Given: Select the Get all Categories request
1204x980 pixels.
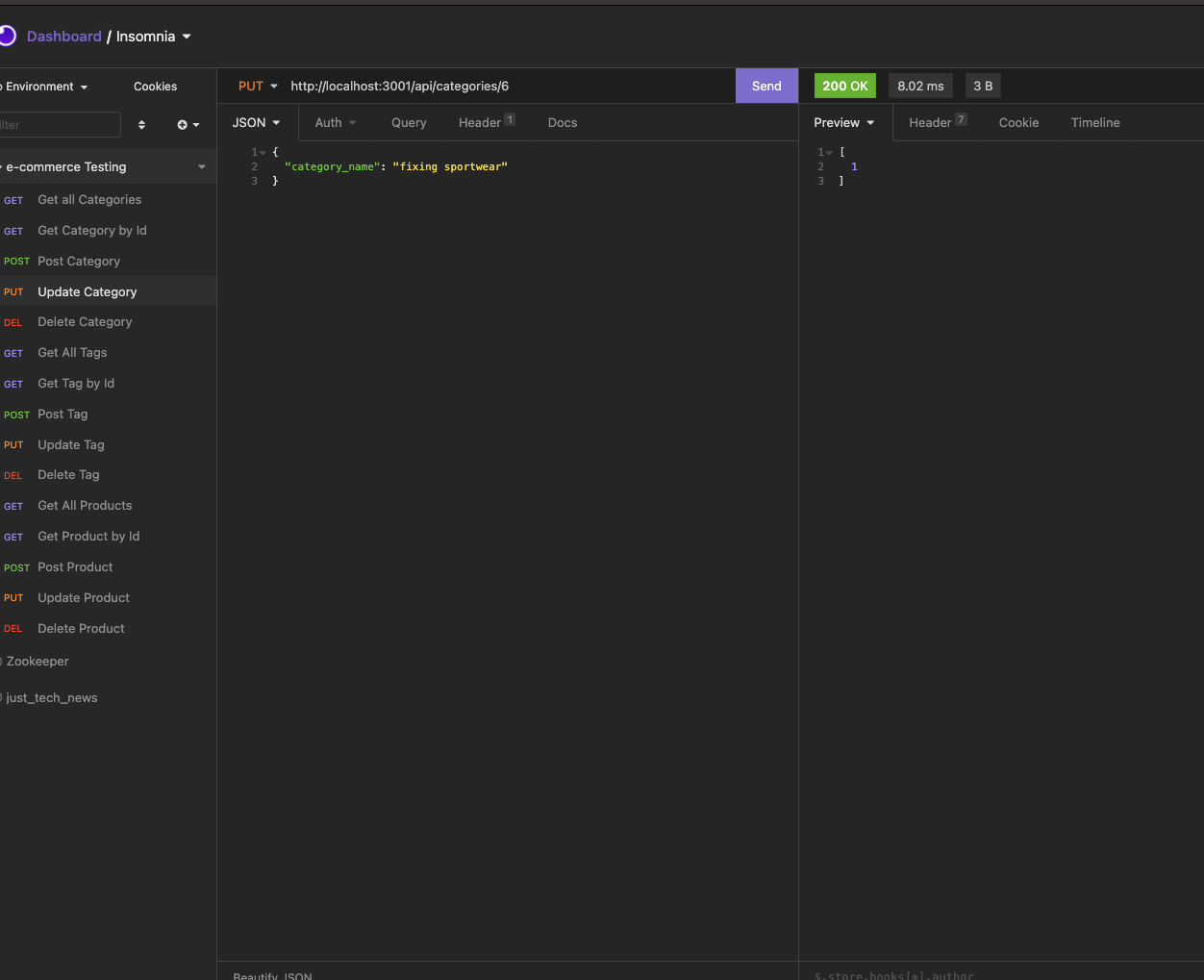Looking at the screenshot, I should [x=108, y=200].
